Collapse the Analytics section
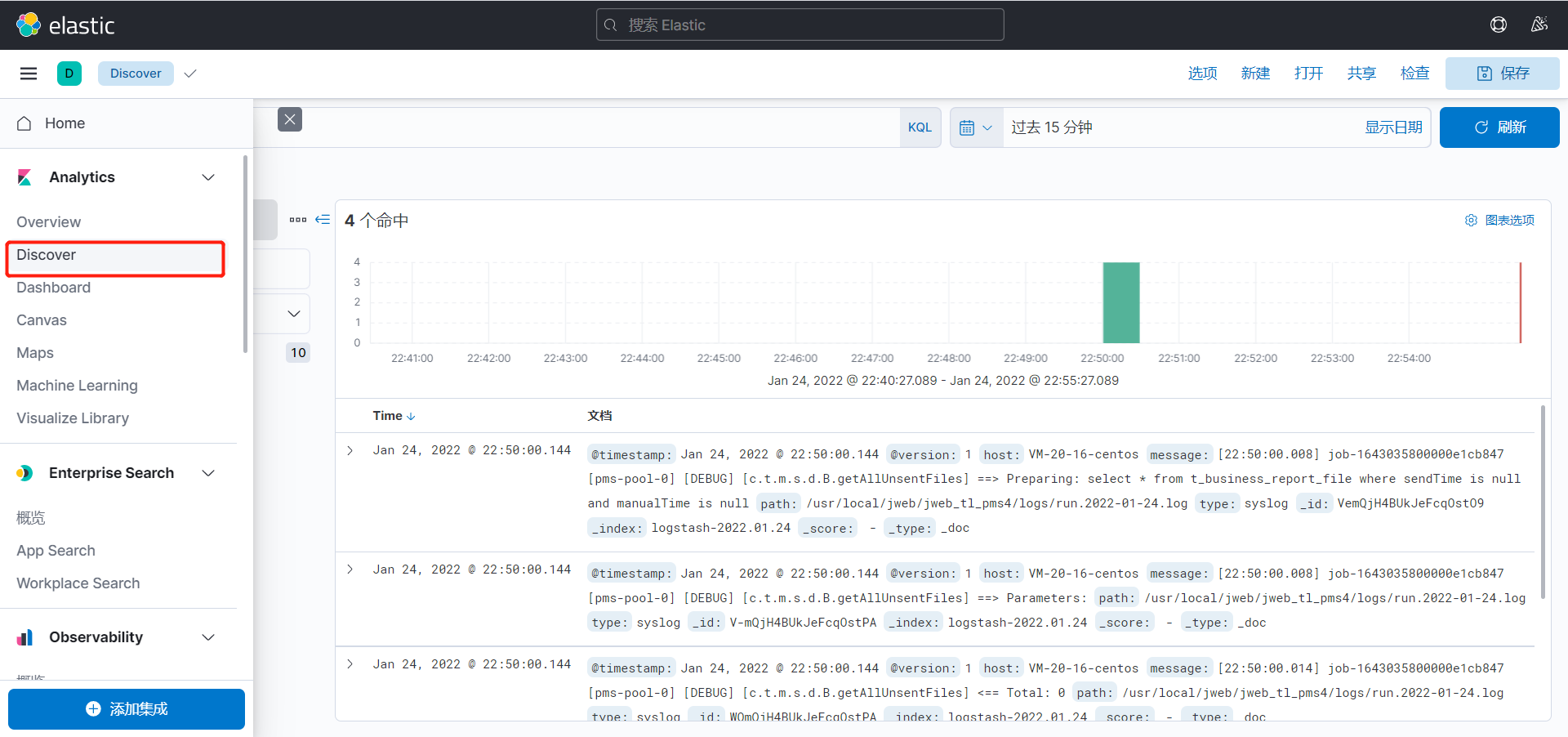The width and height of the screenshot is (1568, 737). point(208,177)
